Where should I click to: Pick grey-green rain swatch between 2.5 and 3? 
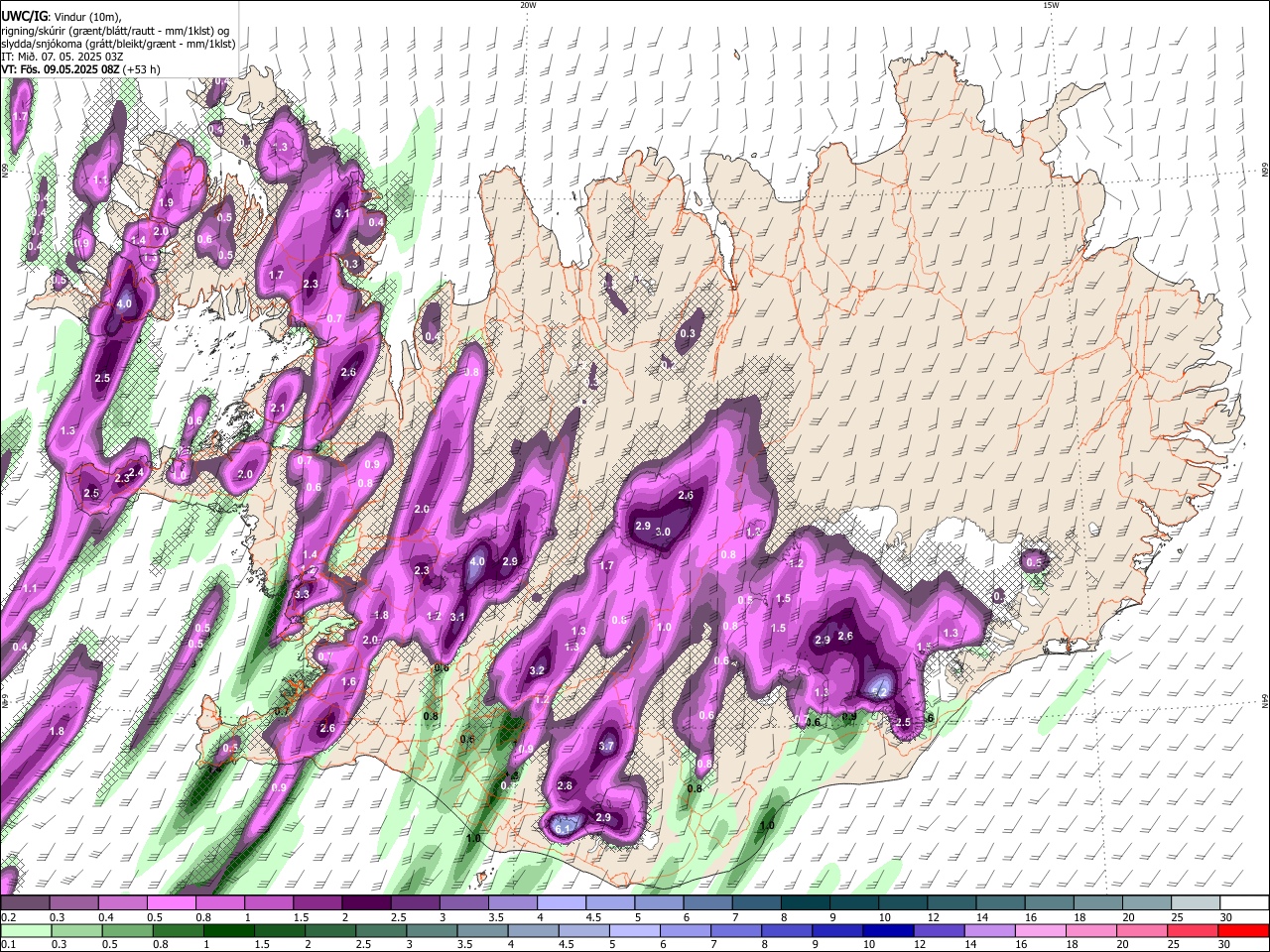[381, 930]
